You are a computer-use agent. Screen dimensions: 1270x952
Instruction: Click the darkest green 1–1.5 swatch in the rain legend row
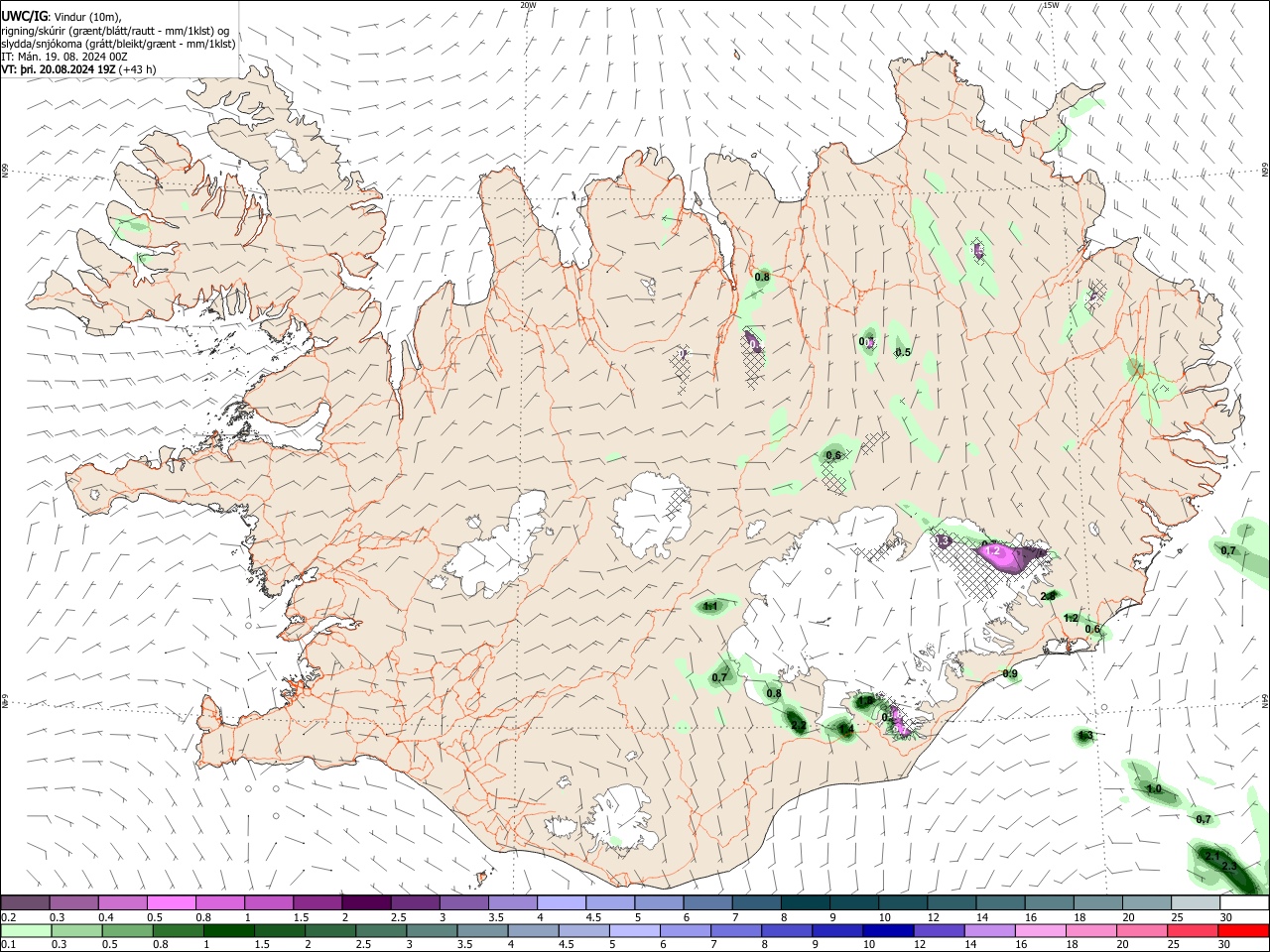pos(228,930)
